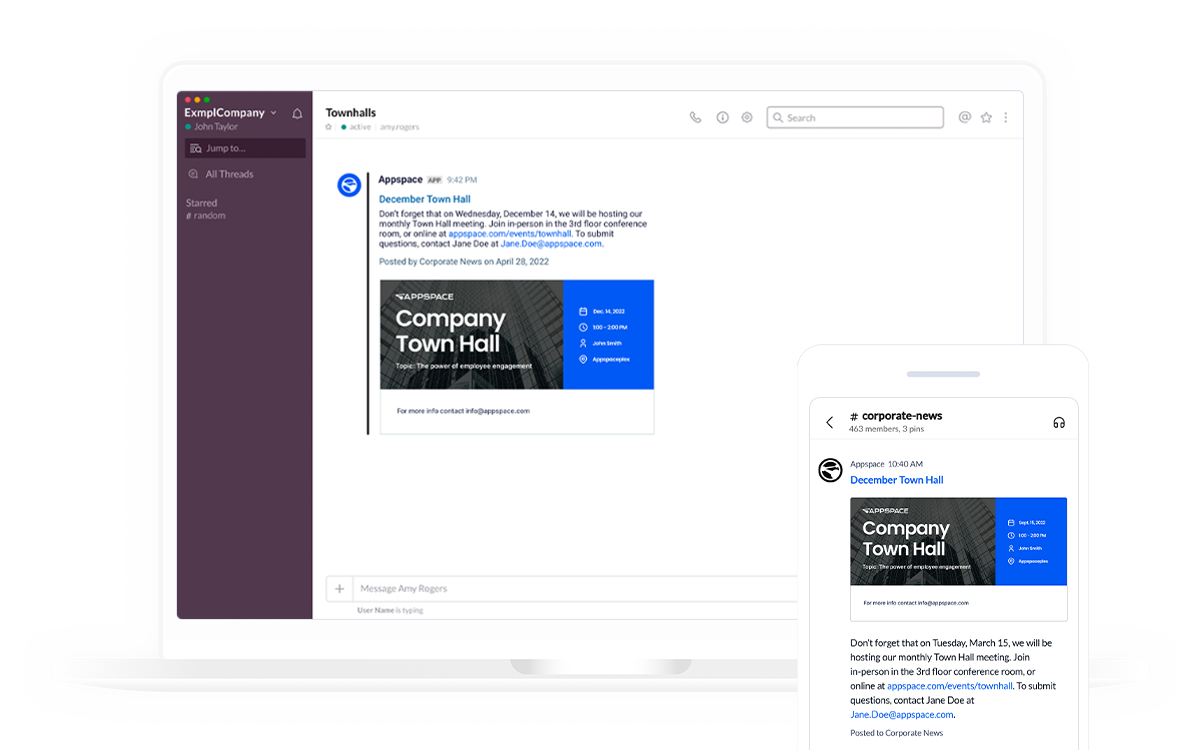Open conversation settings gear icon
This screenshot has width=1200, height=750.
(747, 117)
